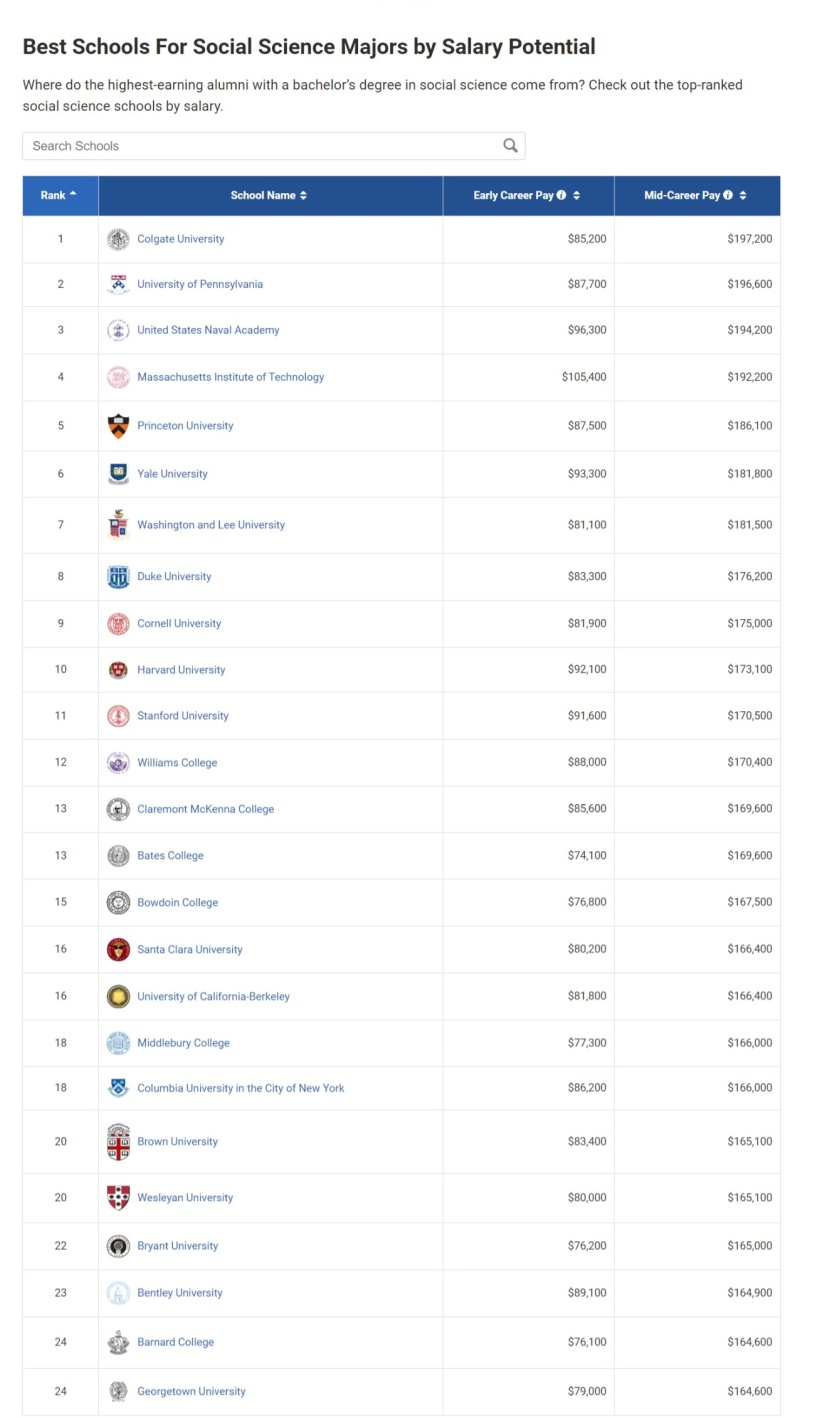Open the Georgetown University link
The height and width of the screenshot is (1418, 814).
click(x=191, y=1392)
